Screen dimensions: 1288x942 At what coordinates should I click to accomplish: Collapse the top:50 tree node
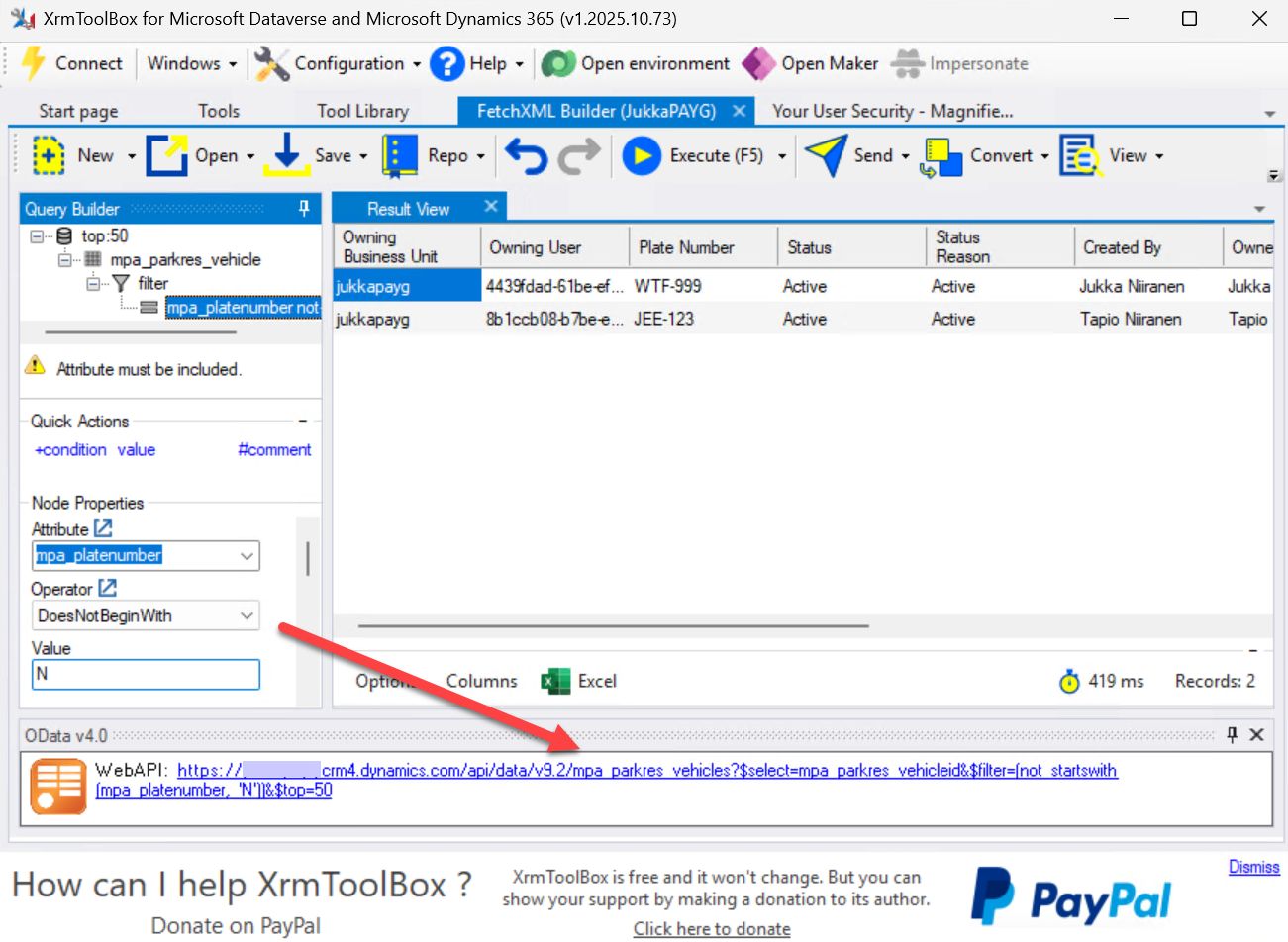(x=37, y=236)
